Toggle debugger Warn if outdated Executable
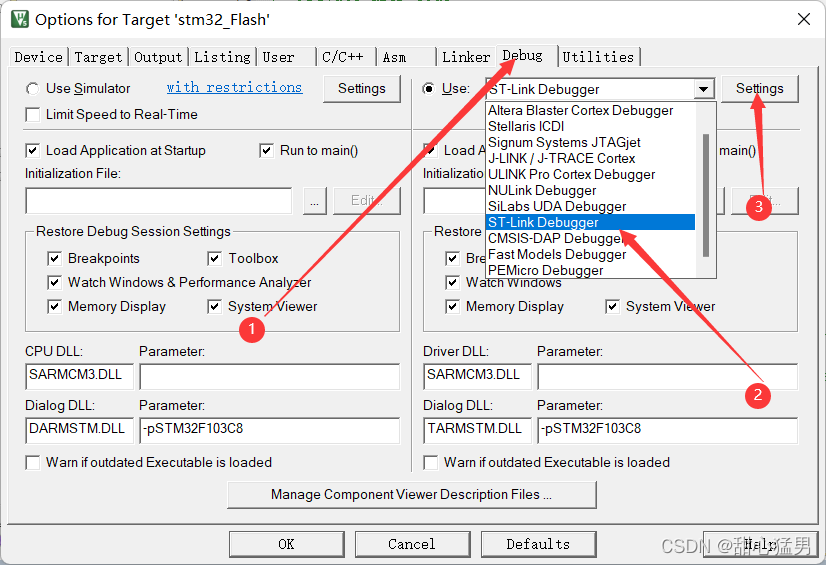Viewport: 826px width, 565px height. (x=431, y=463)
